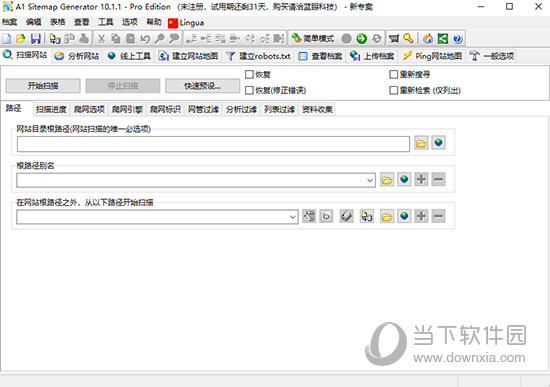Open the 列表过滤 sub-tab
Image resolution: width=550 pixels, height=387 pixels.
[x=279, y=109]
